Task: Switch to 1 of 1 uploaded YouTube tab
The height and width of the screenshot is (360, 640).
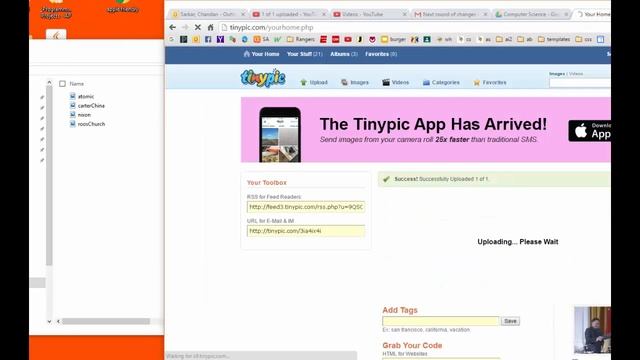Action: pos(289,14)
